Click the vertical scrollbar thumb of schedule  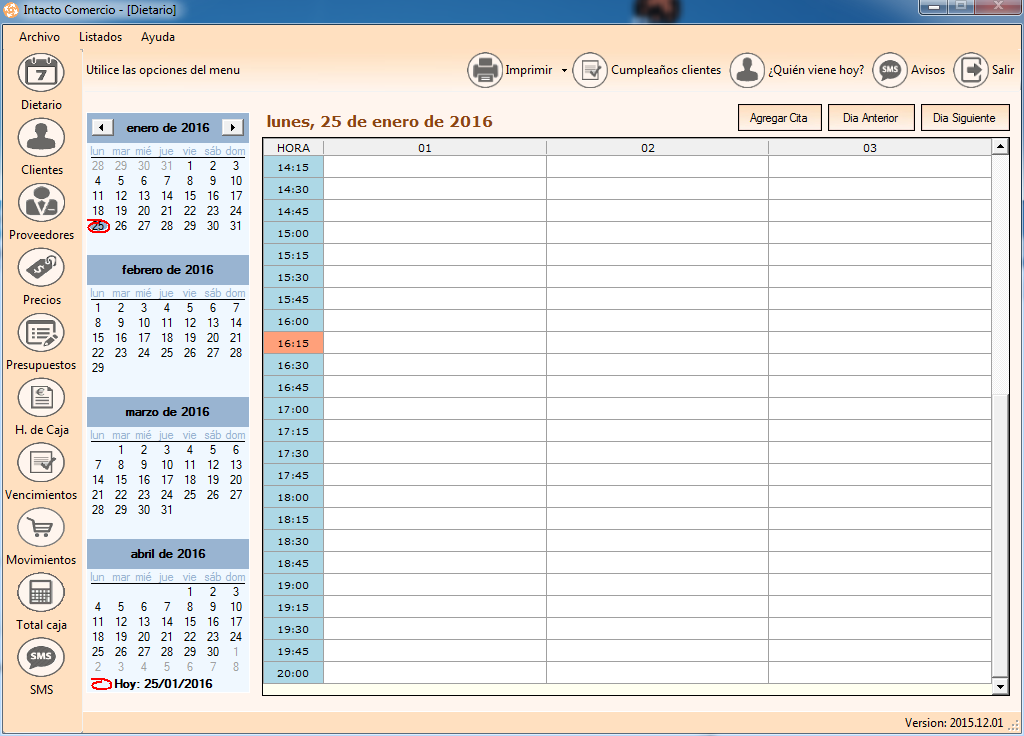[1000, 536]
